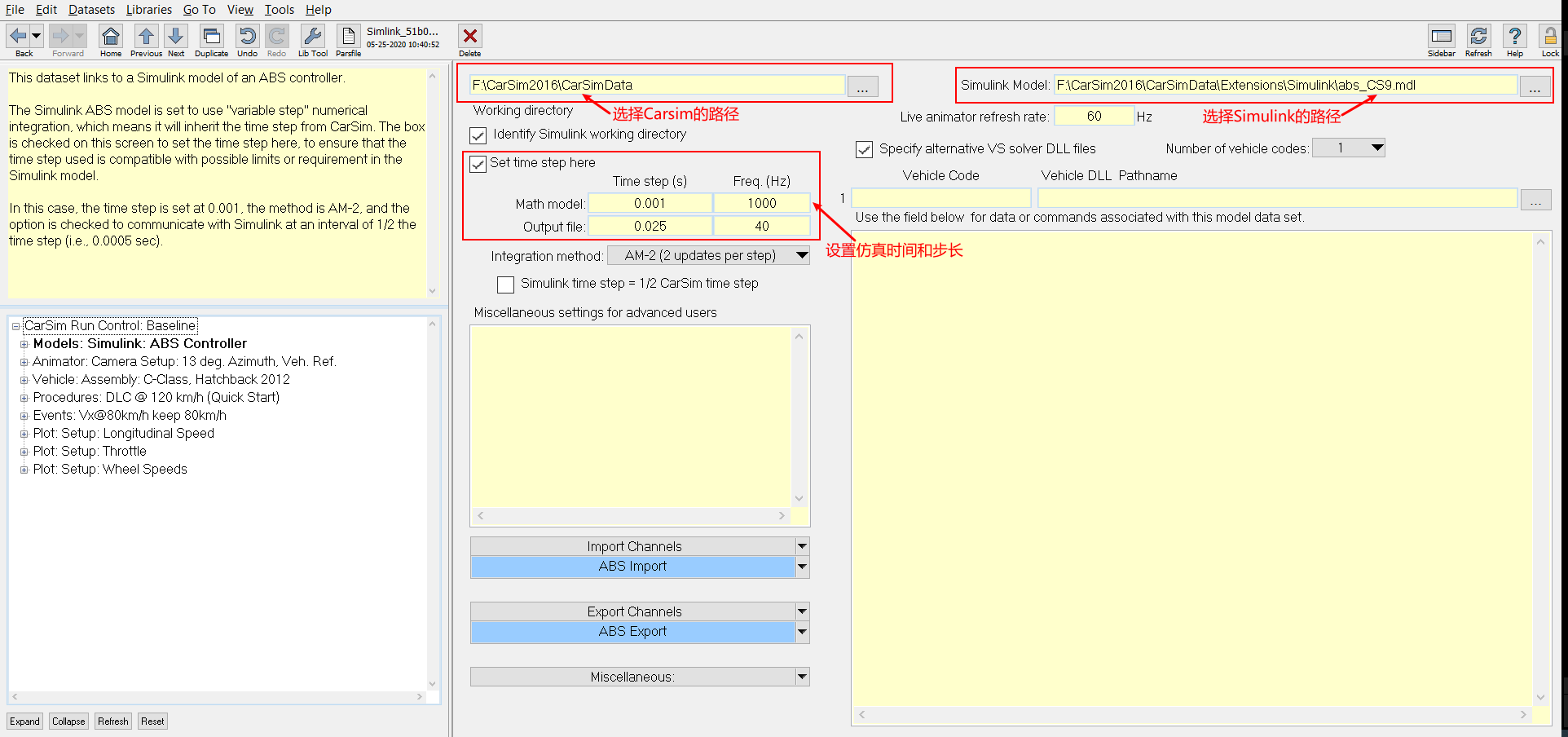Duplicate the current dataset
The height and width of the screenshot is (737, 1568).
211,36
